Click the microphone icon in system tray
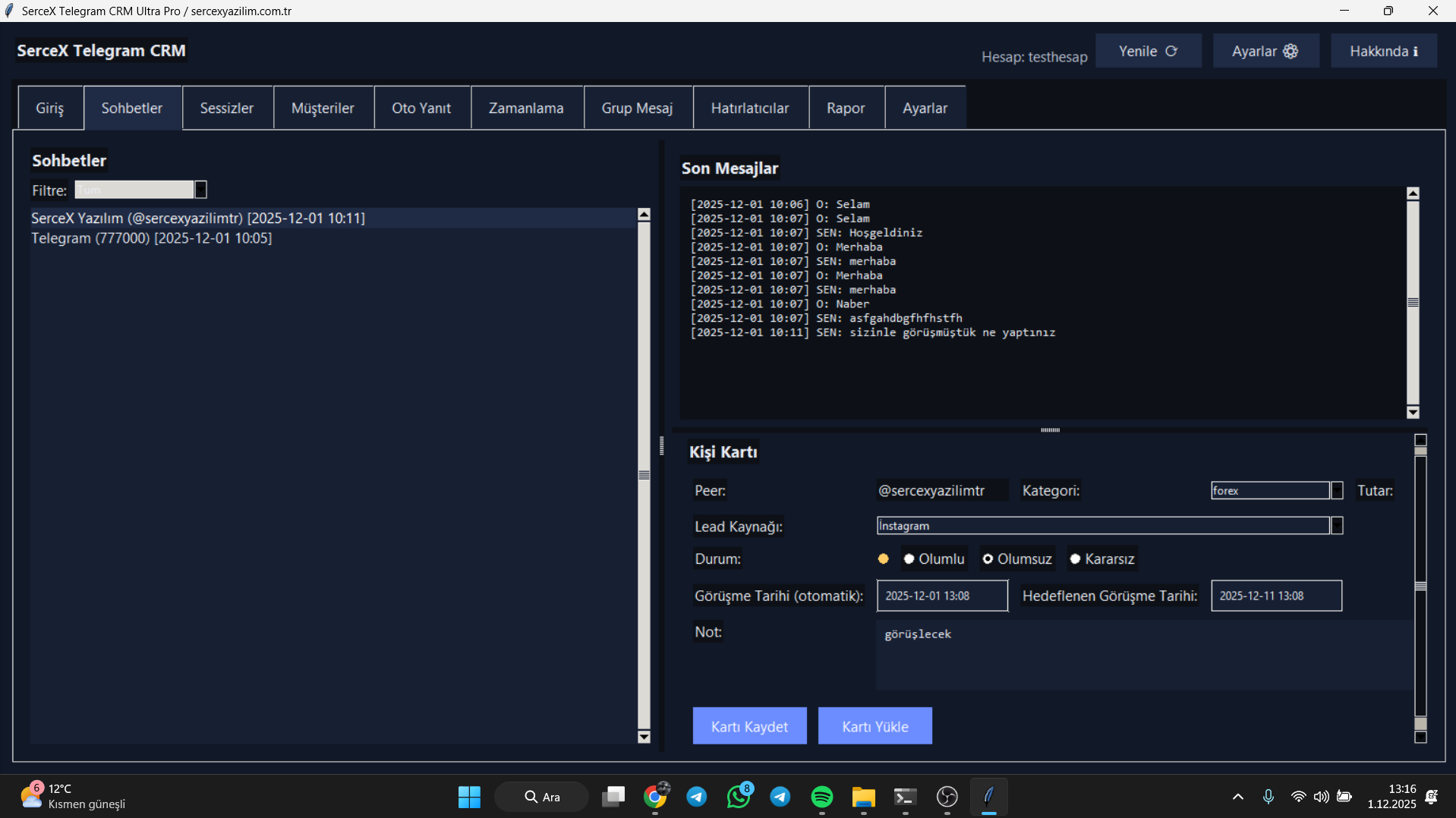Screen dimensions: 1456x818 pos(1268,797)
